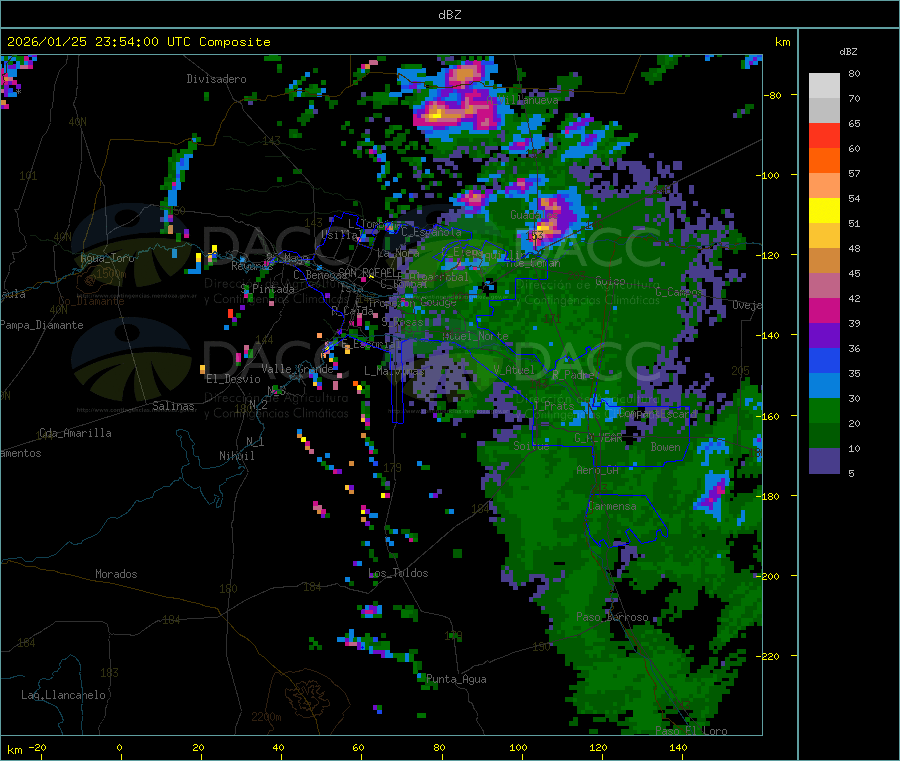Image resolution: width=900 pixels, height=761 pixels.
Task: Pick the slate purple 10 dBZ legend swatch
Action: pyautogui.click(x=824, y=461)
